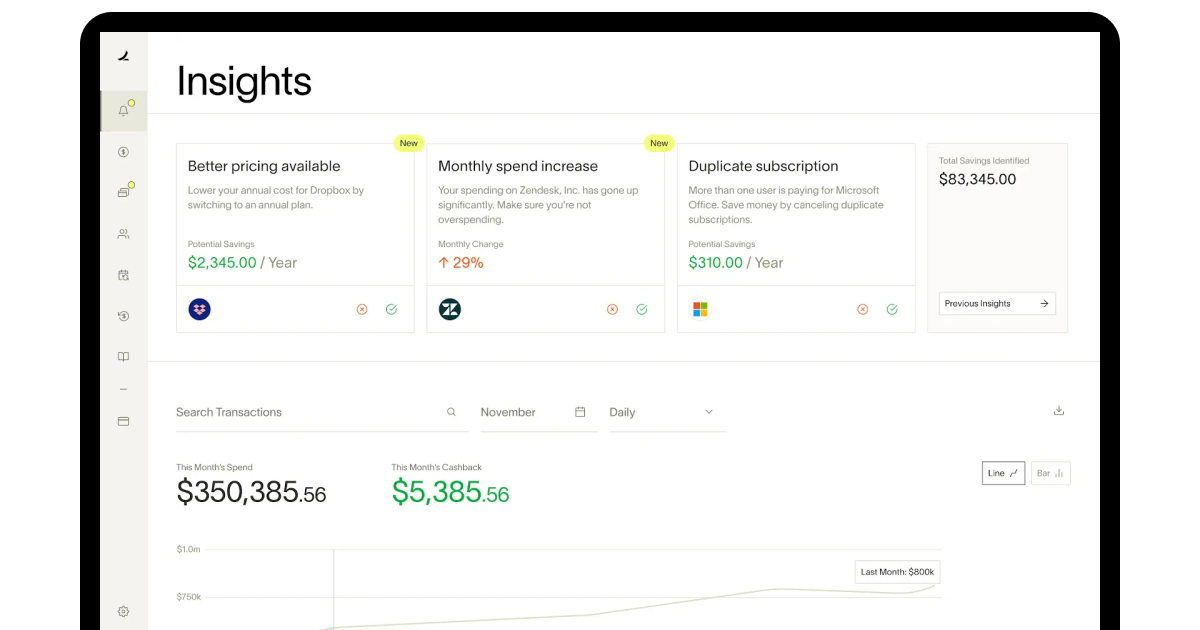Click the Monthly spend increase title
The image size is (1200, 630).
point(518,166)
